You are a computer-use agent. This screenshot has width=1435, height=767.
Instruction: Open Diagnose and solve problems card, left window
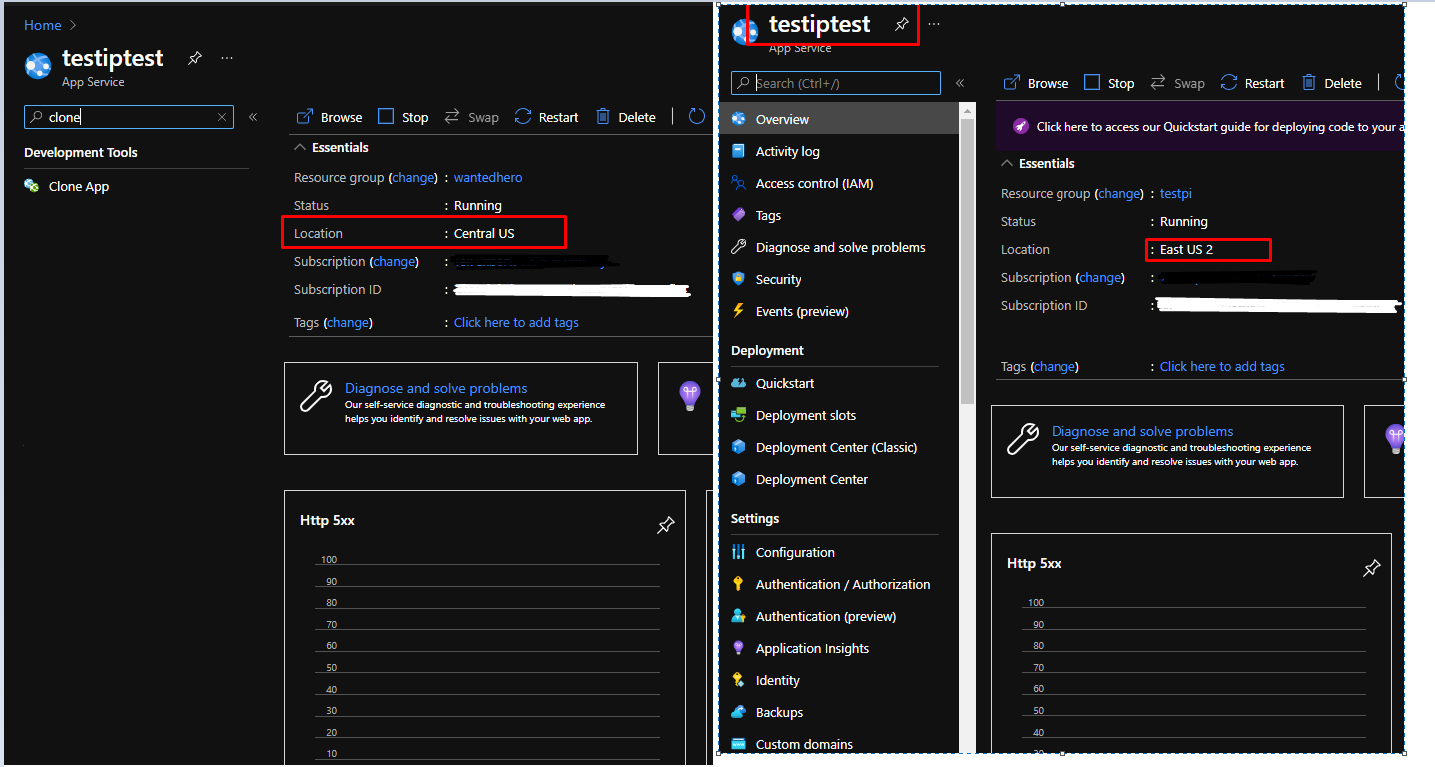[x=461, y=408]
